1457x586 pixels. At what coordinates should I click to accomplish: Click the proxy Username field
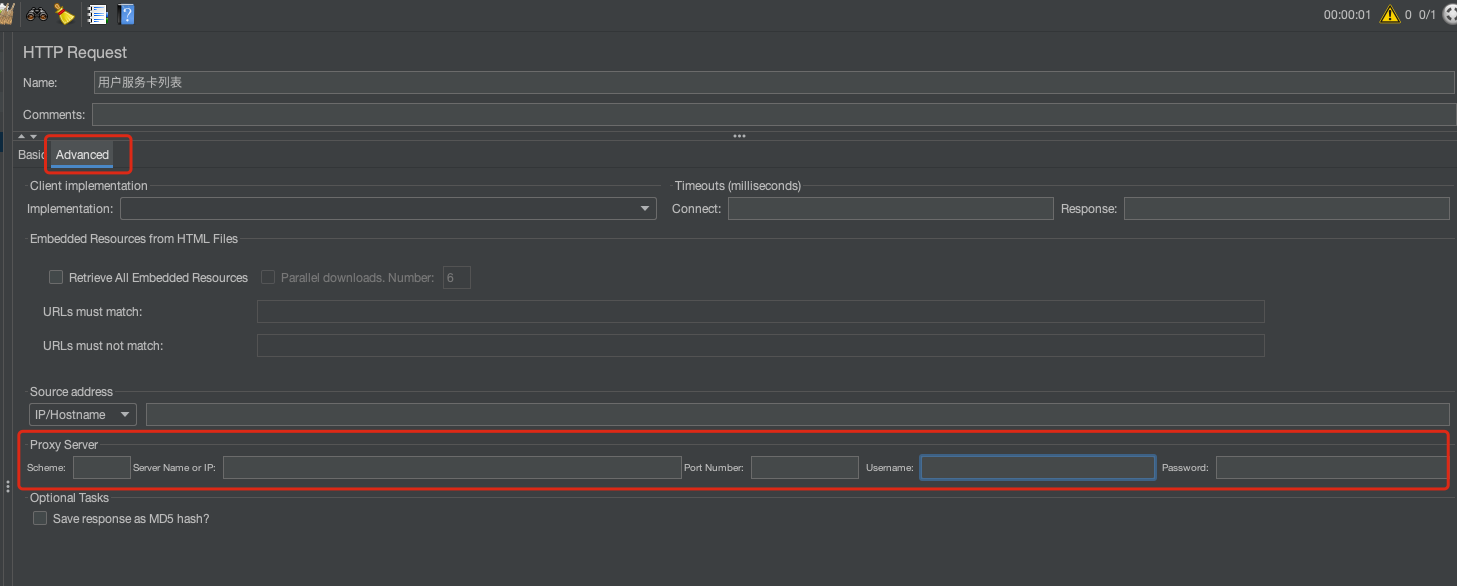coord(1038,467)
